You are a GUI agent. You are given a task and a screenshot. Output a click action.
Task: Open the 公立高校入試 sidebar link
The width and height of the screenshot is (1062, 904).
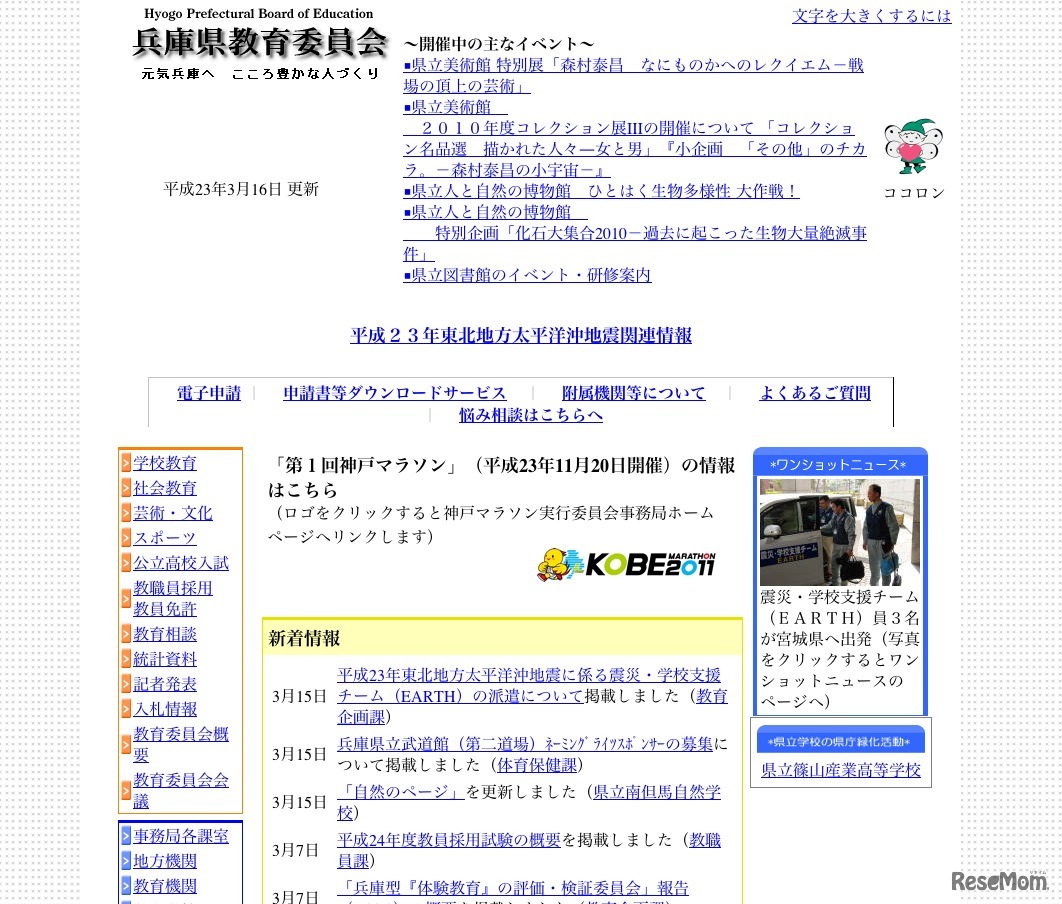(180, 563)
